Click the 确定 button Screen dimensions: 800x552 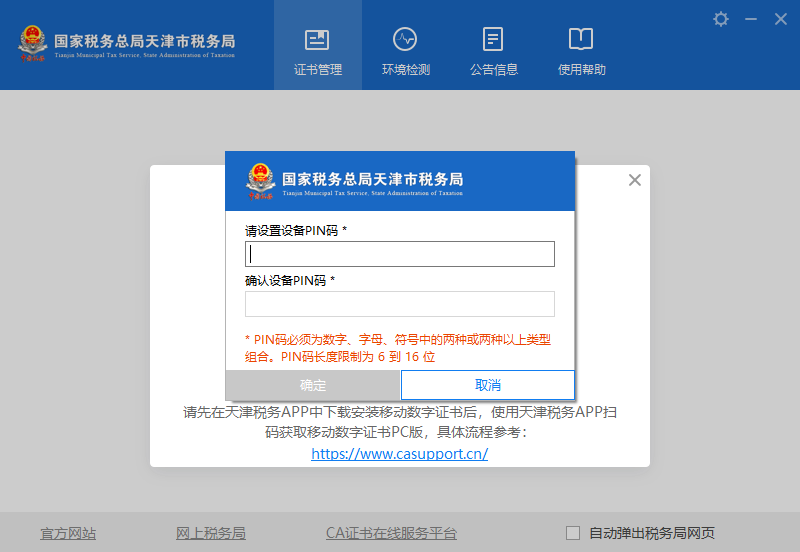[313, 385]
